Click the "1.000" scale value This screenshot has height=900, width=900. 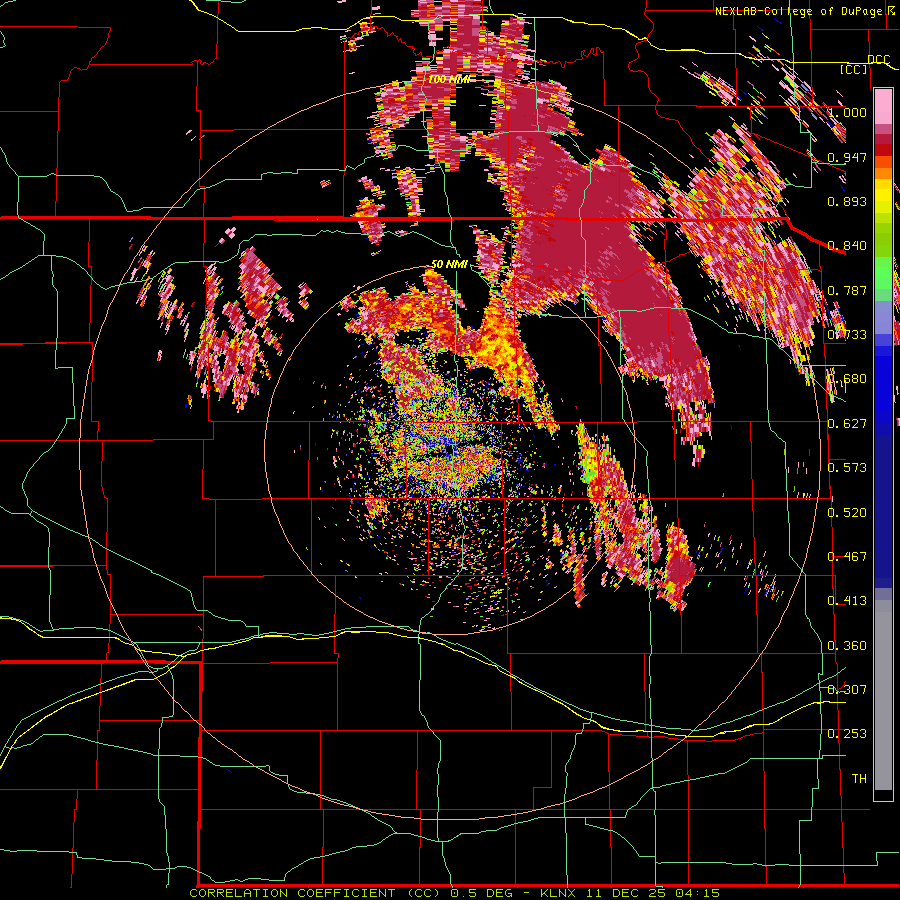(847, 112)
